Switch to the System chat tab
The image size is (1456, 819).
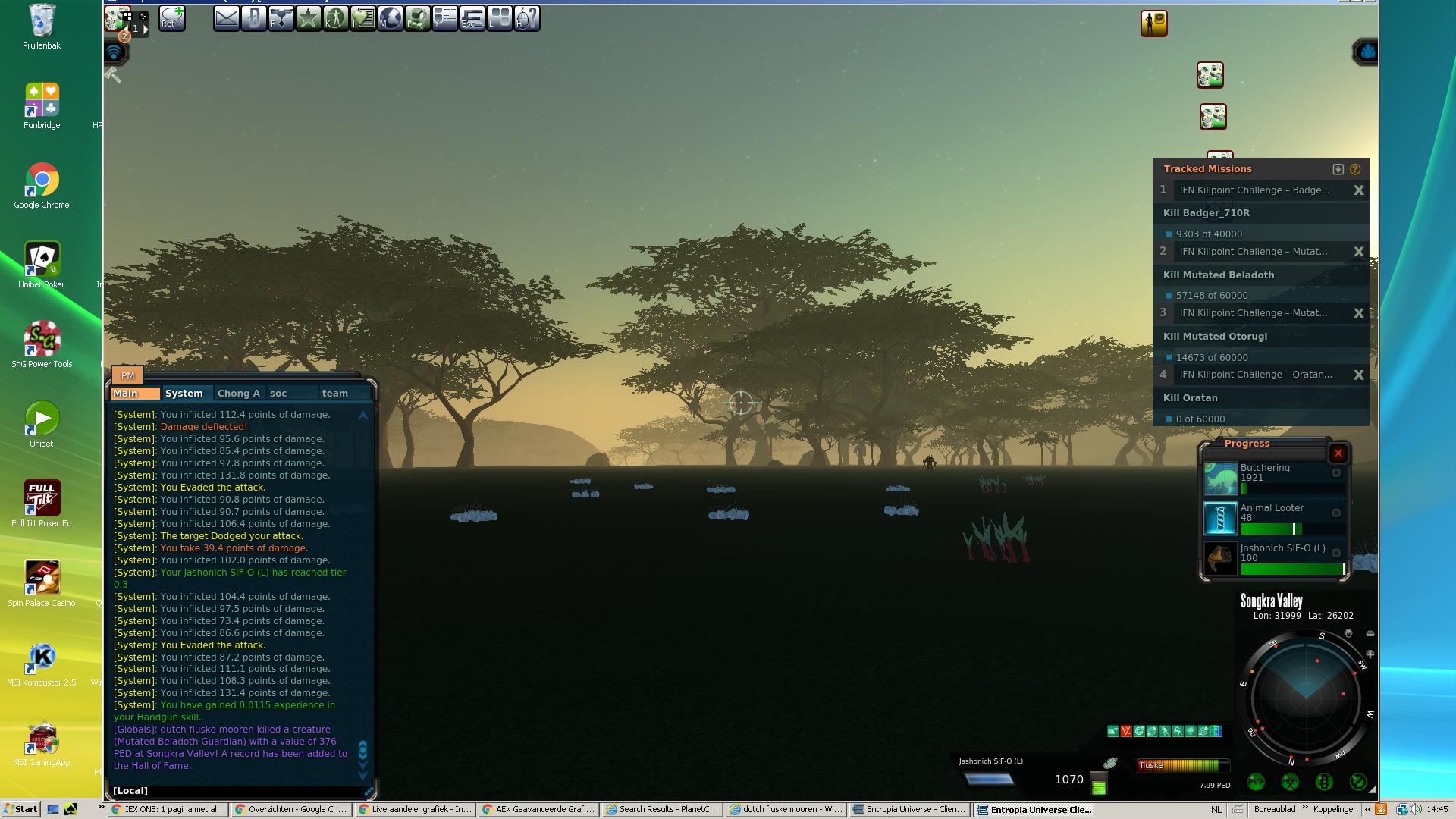pyautogui.click(x=184, y=393)
